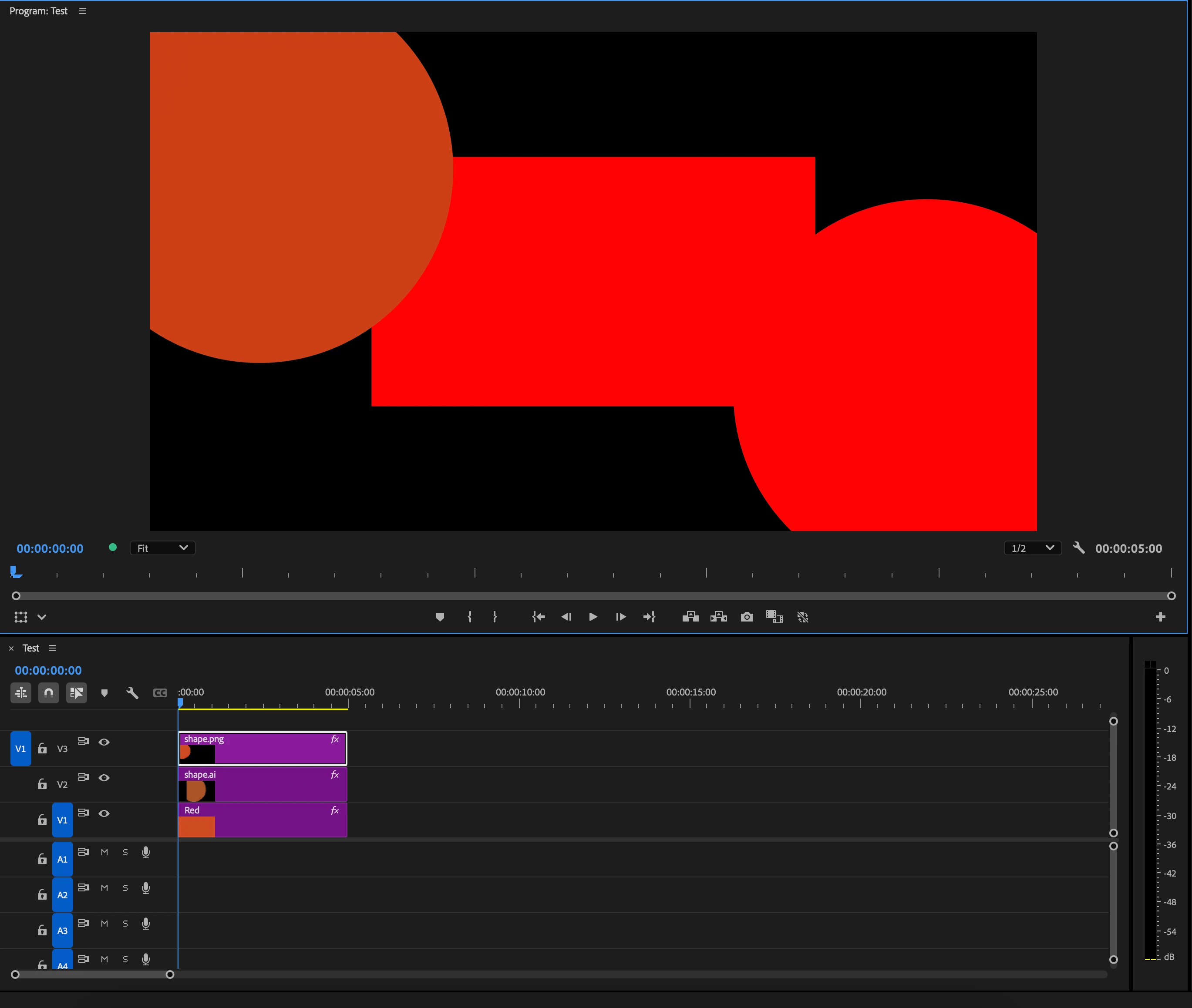Open the Program: Test panel menu
The image size is (1192, 1008).
[83, 11]
